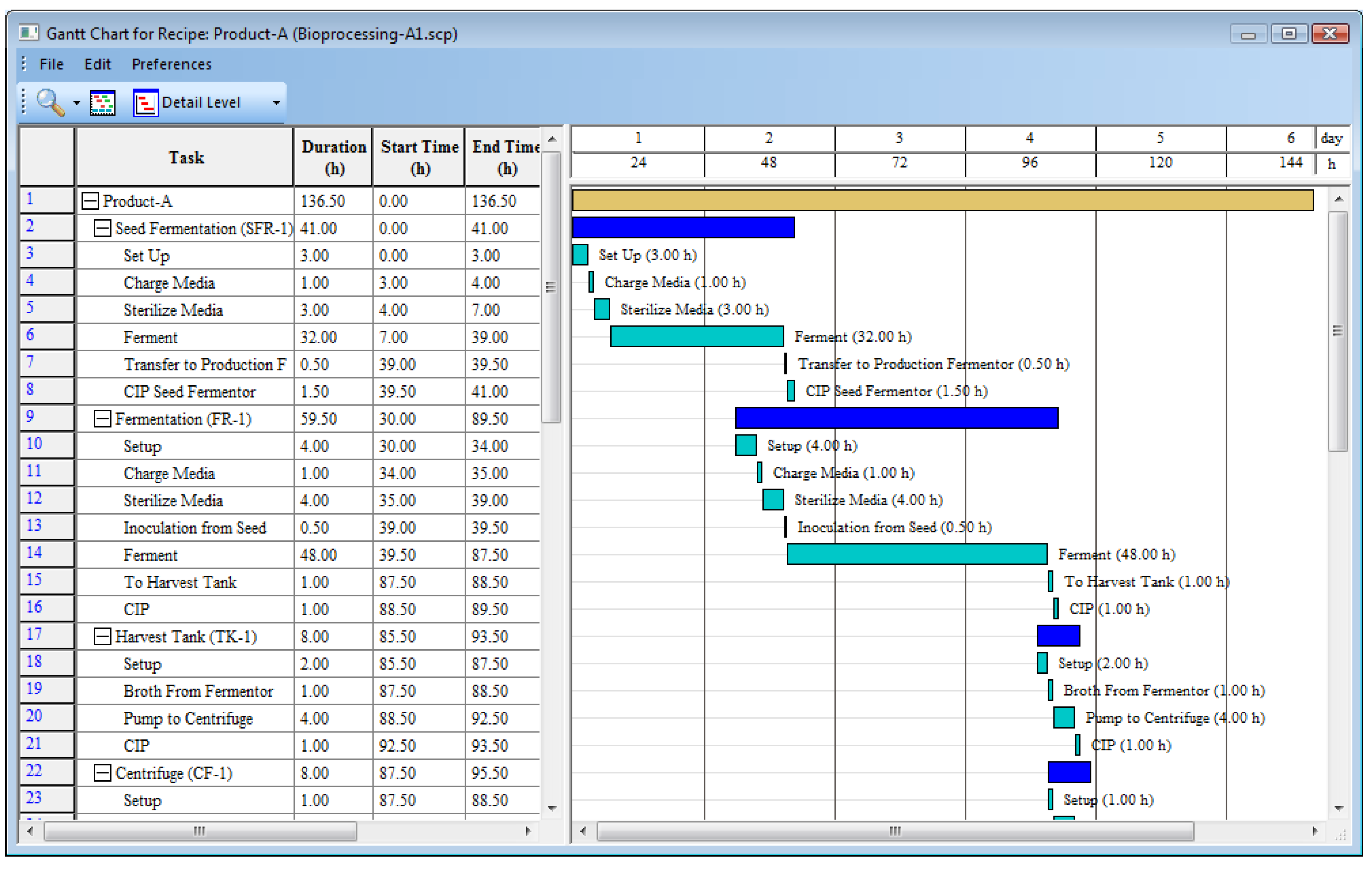The width and height of the screenshot is (1372, 870).
Task: Click To Harvest Tank (1.00 h) label
Action: (x=1147, y=582)
